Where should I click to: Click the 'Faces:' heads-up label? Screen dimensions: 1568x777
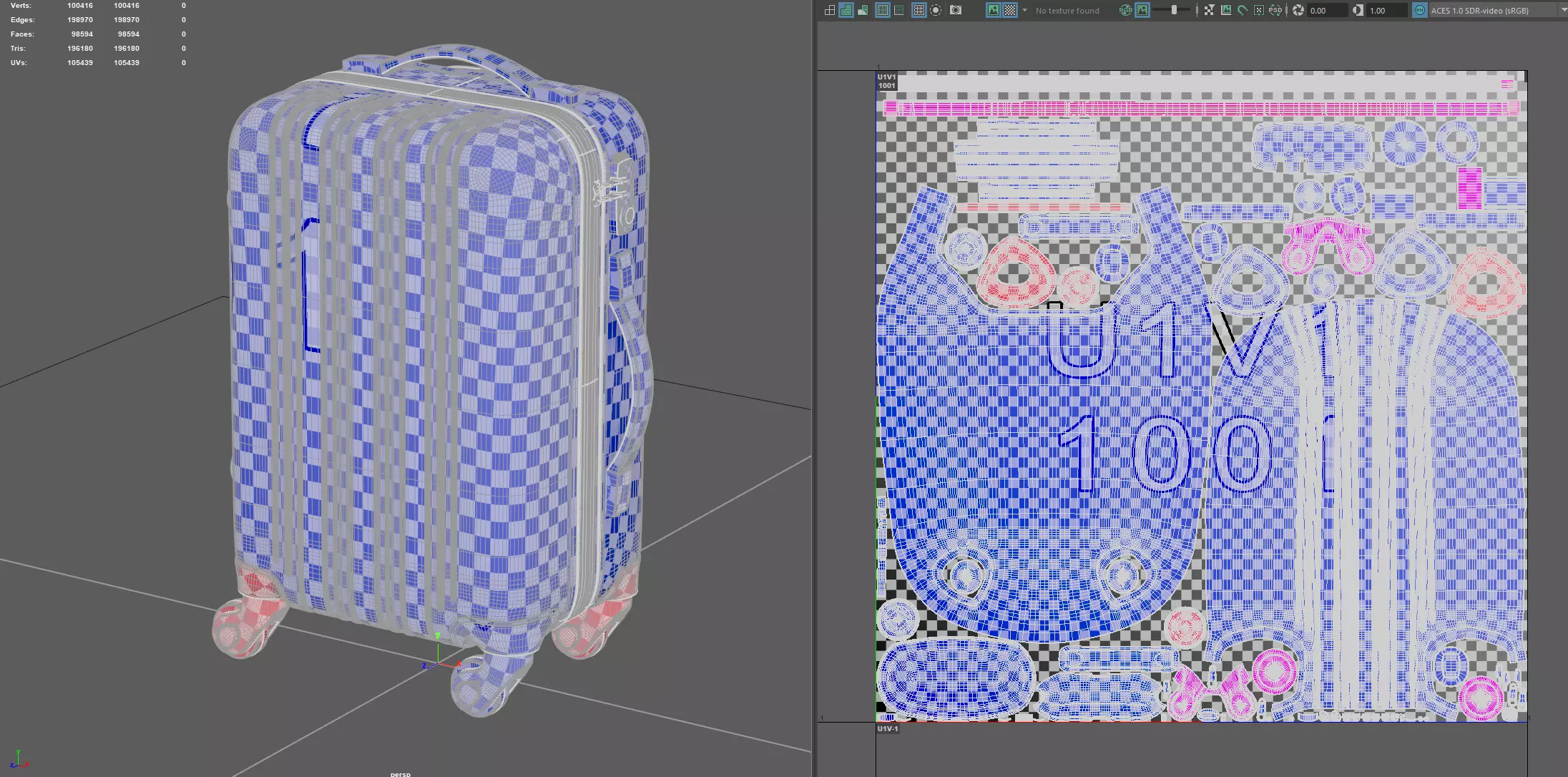pos(22,34)
